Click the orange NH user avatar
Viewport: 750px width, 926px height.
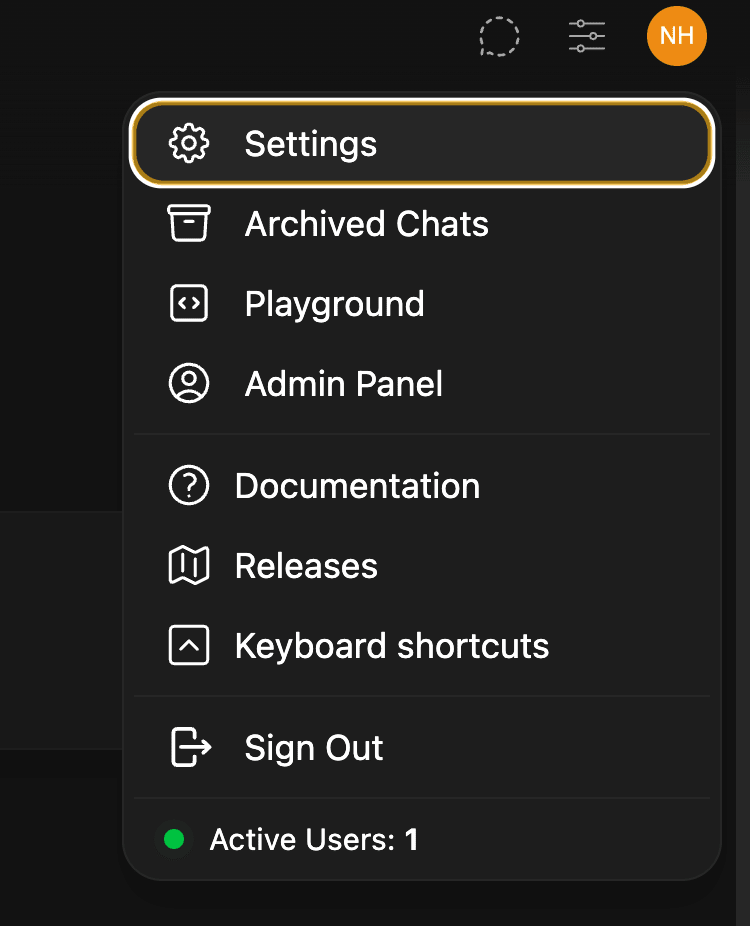pyautogui.click(x=677, y=37)
